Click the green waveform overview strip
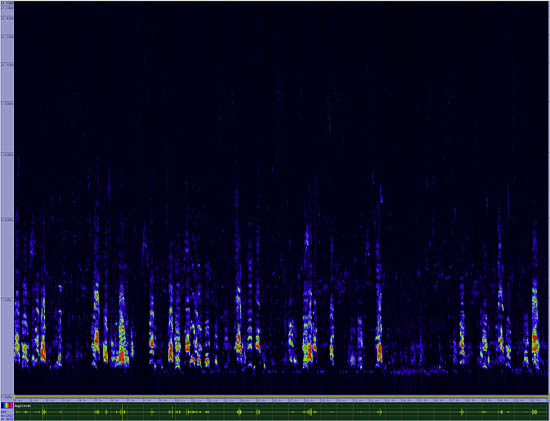 click(281, 412)
